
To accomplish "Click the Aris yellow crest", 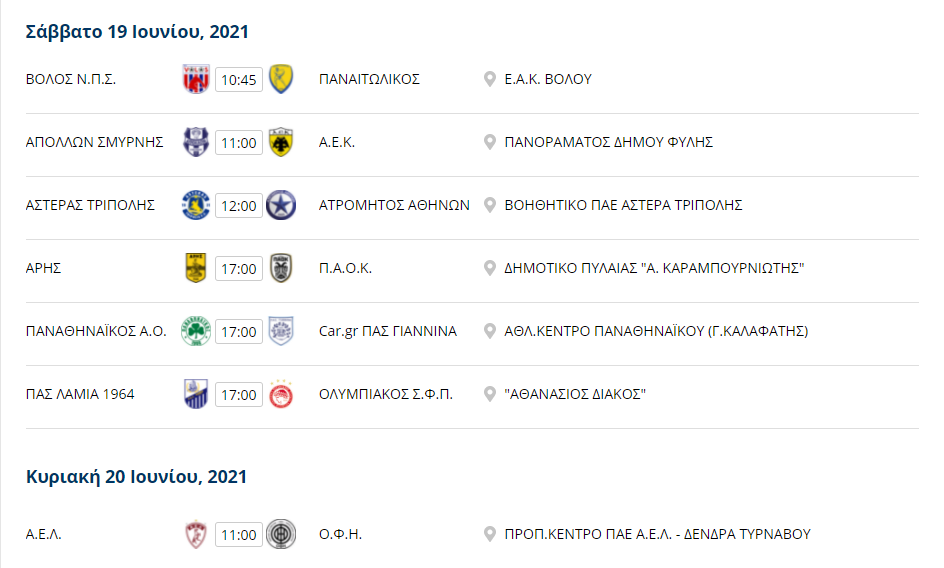I will (x=196, y=268).
